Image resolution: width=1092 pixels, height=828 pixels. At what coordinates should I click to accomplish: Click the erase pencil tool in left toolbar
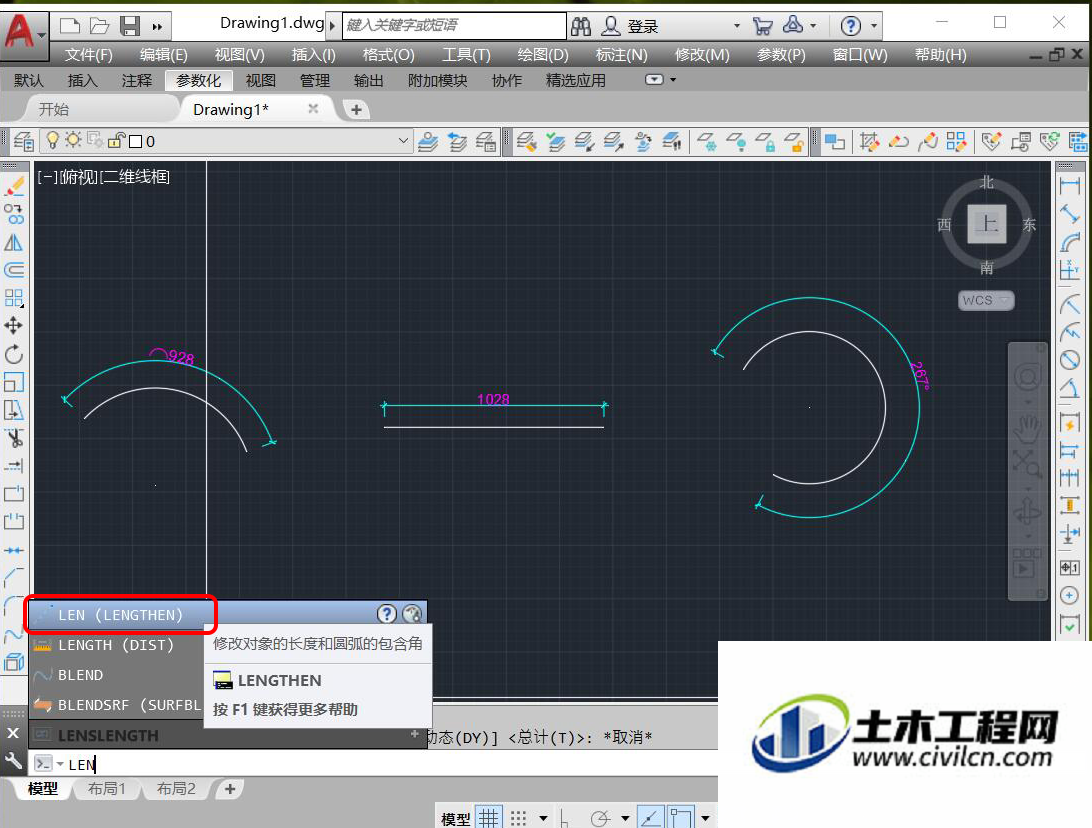point(14,186)
